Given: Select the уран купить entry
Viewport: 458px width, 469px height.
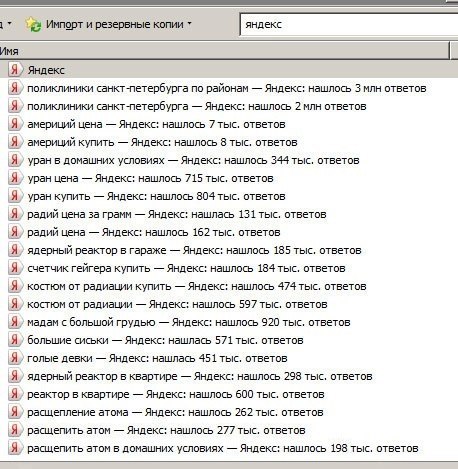Looking at the screenshot, I should point(156,196).
